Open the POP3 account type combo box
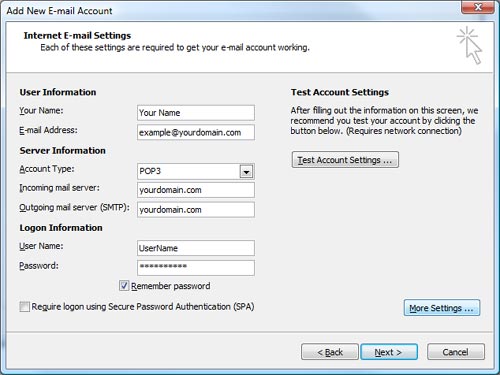The image size is (500, 375). coord(196,171)
